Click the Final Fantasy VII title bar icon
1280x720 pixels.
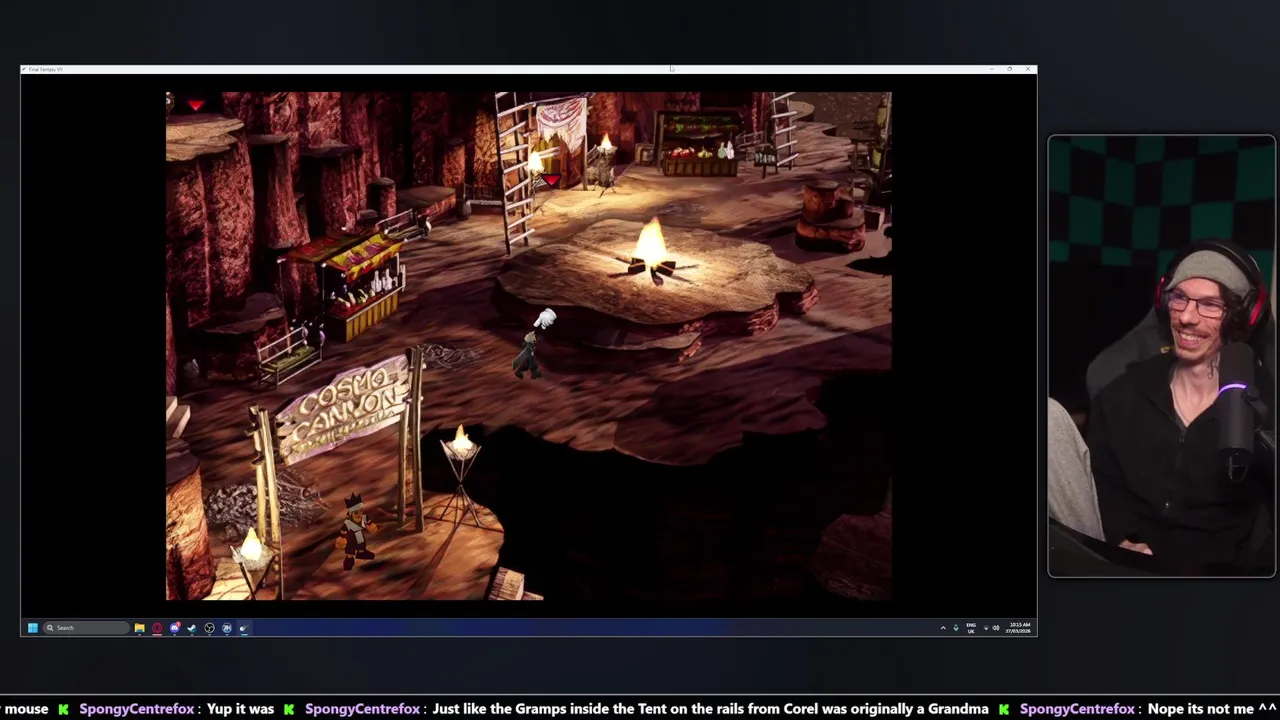[x=25, y=69]
